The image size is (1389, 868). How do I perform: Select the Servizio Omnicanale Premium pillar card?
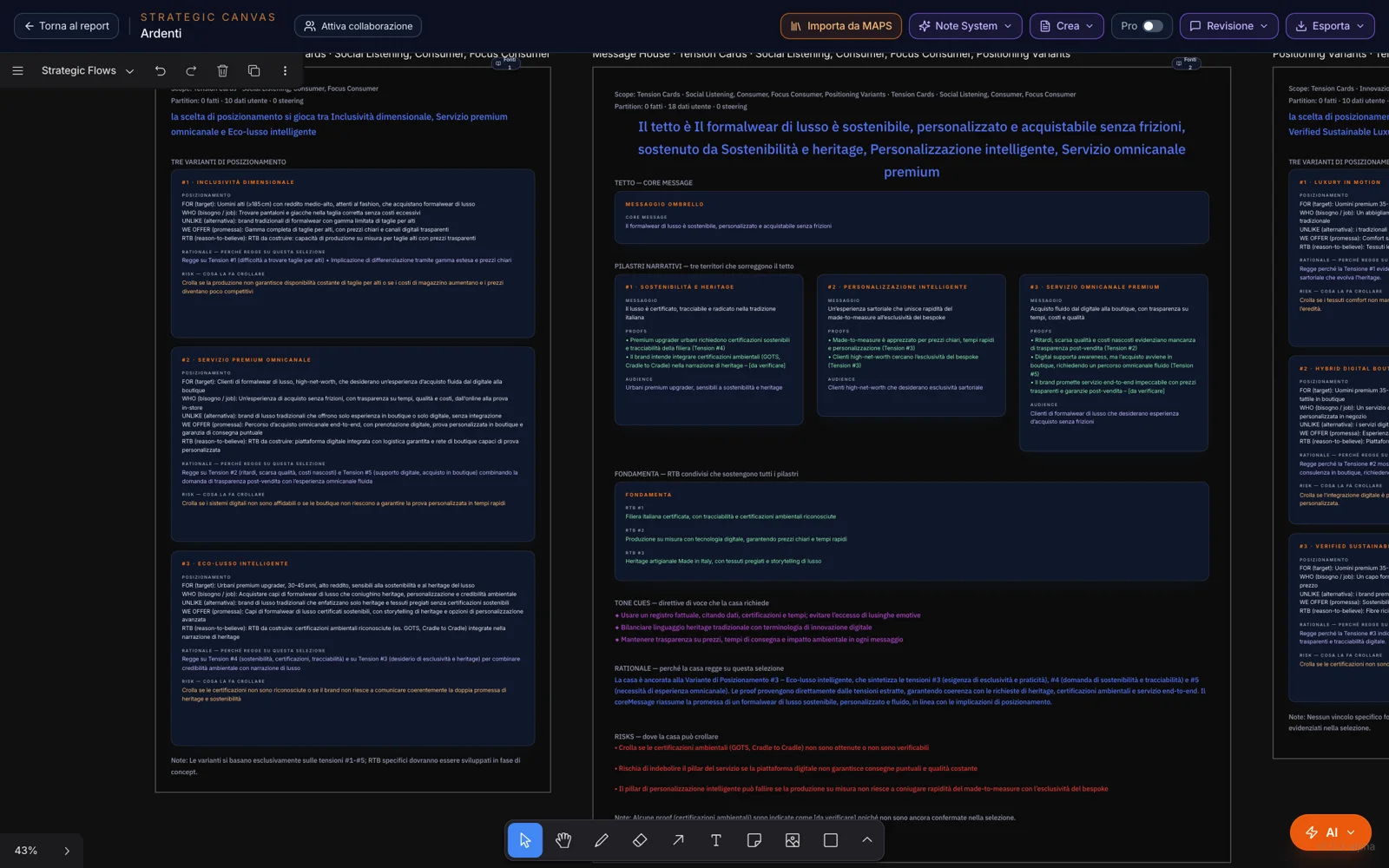1114,363
